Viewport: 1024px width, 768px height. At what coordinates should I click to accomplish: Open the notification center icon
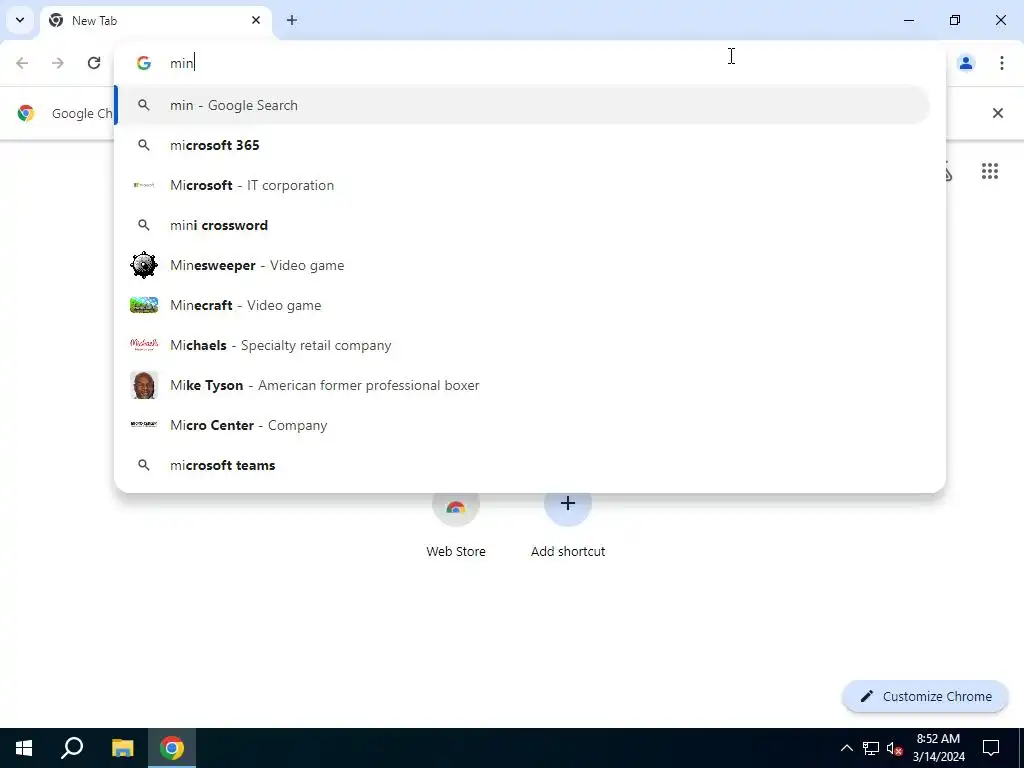[x=991, y=748]
